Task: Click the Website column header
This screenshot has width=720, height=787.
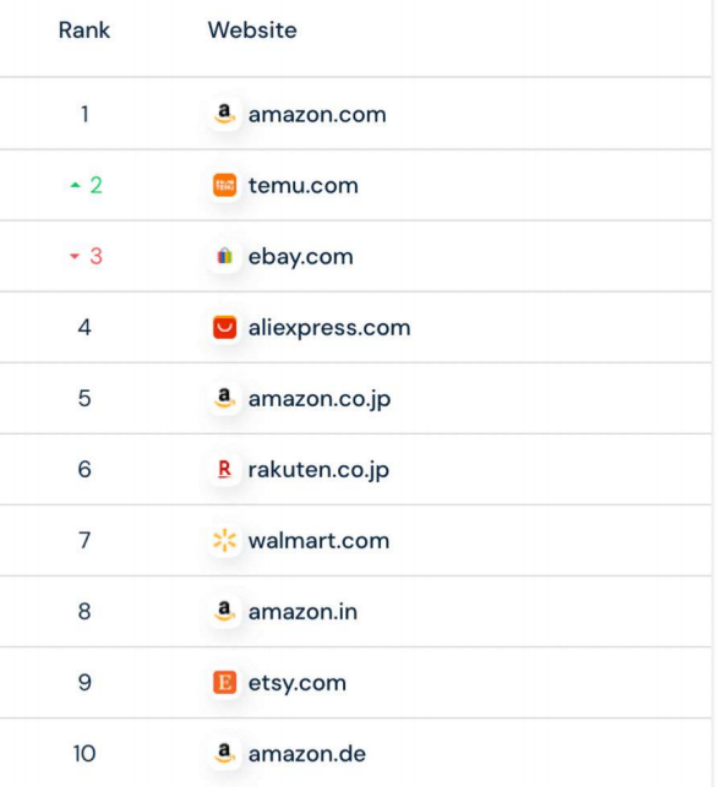Action: point(252,30)
